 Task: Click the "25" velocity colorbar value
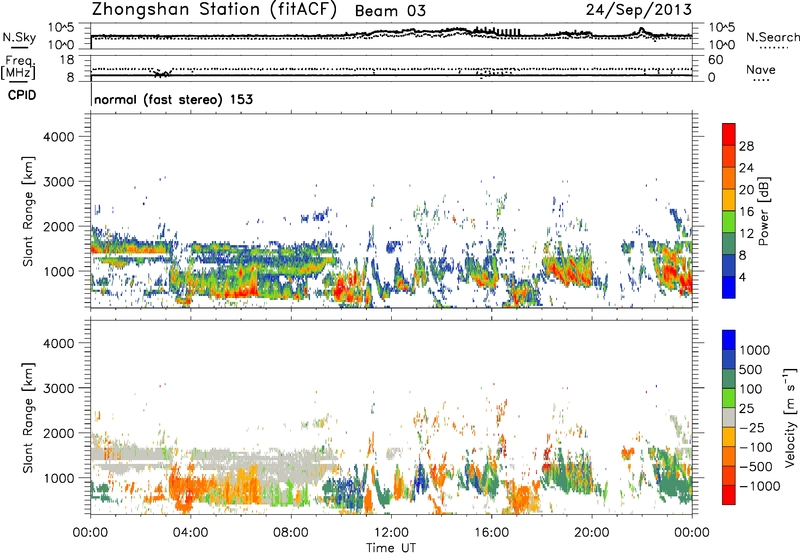point(747,409)
